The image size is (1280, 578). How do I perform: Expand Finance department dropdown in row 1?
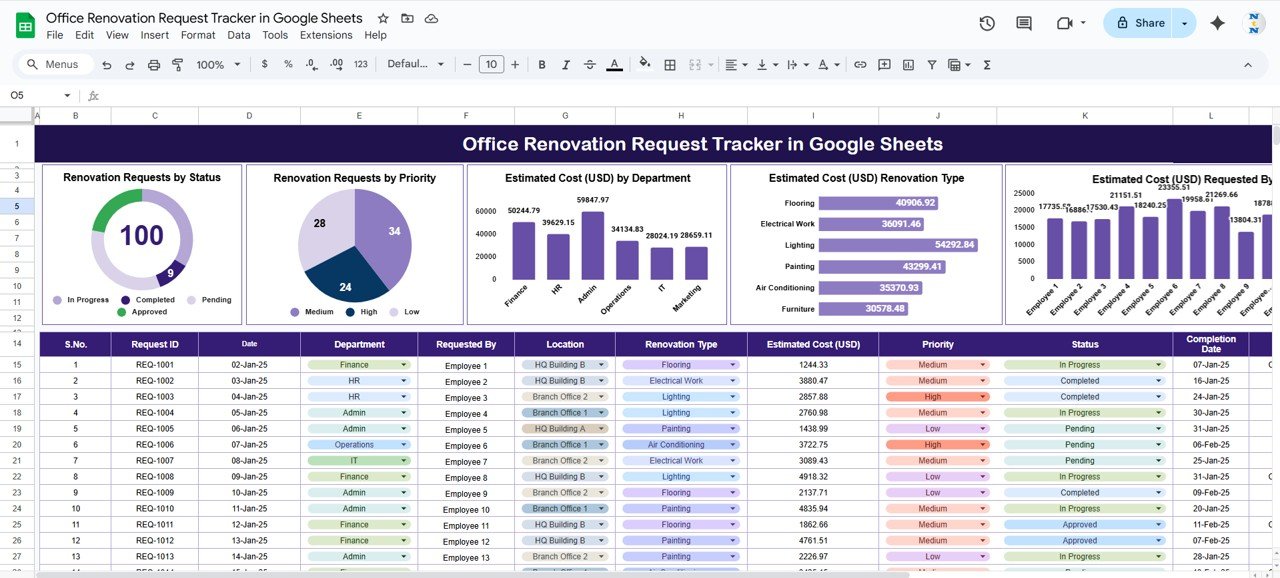coord(404,365)
